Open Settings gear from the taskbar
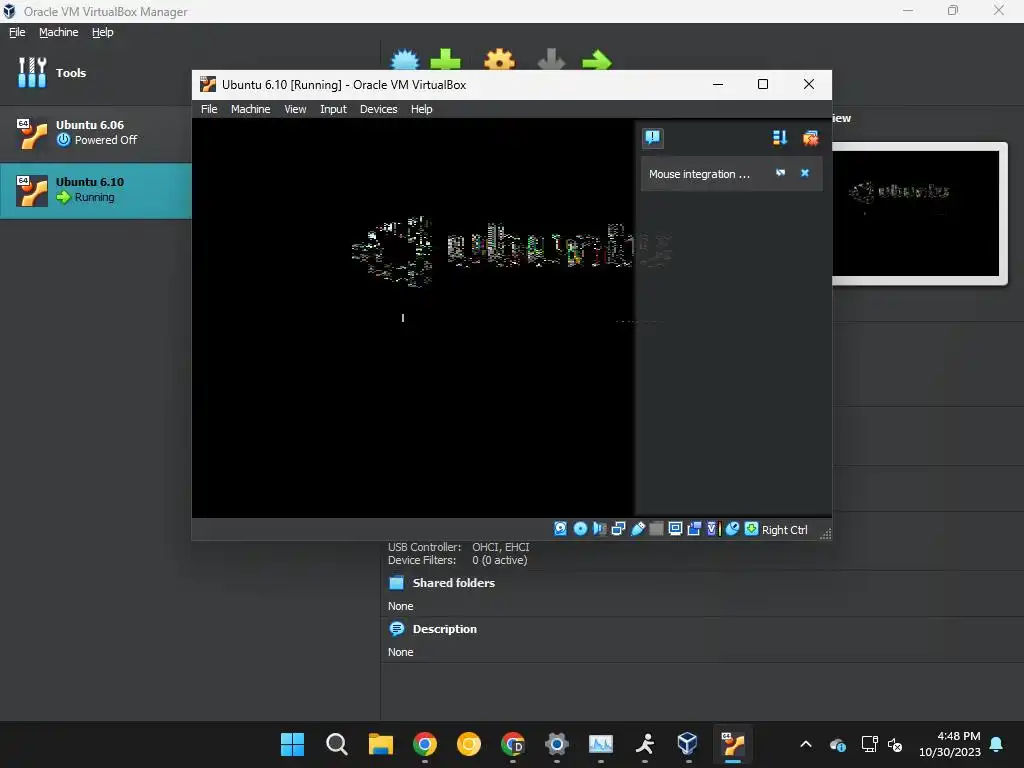This screenshot has height=768, width=1024. [556, 744]
